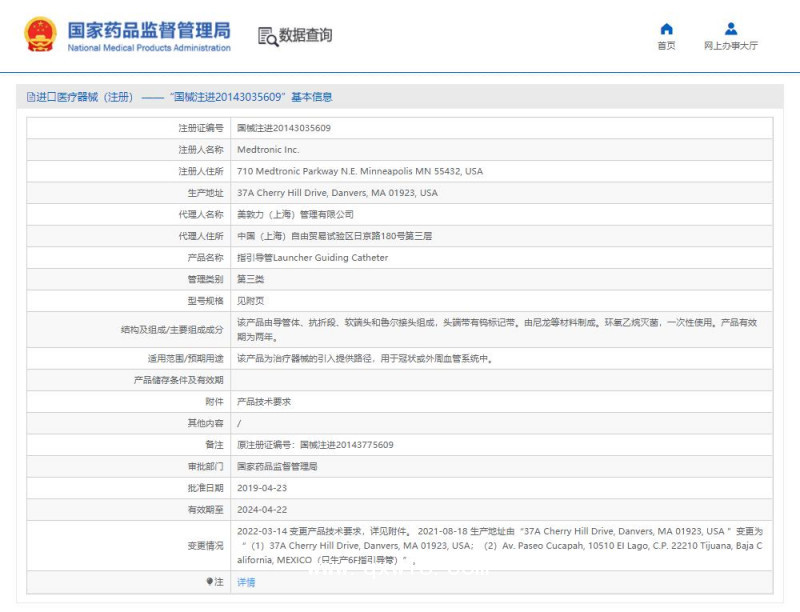Screen dimensions: 800x612
Task: Click the 网上办事大厅 person icon
Action: click(730, 27)
